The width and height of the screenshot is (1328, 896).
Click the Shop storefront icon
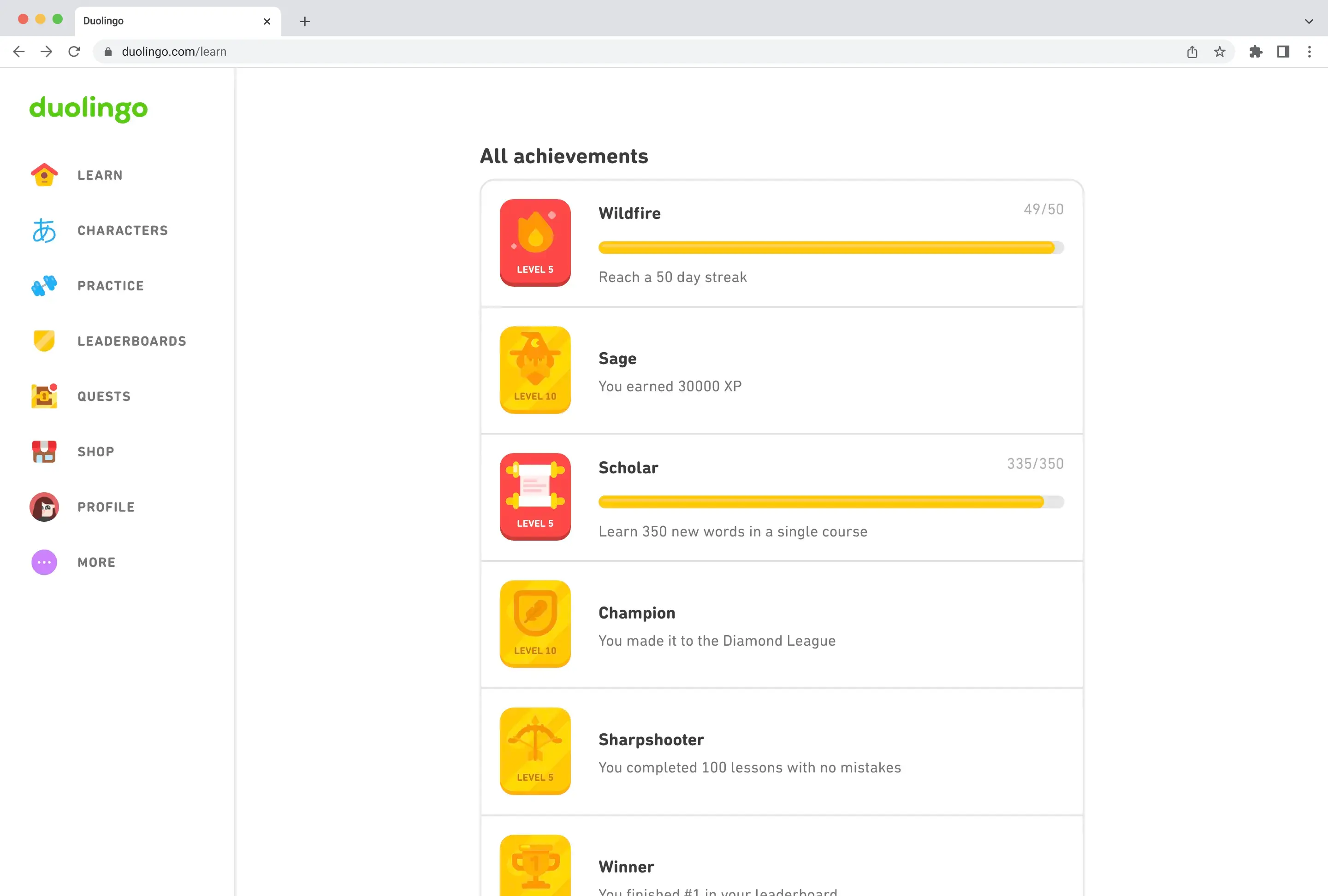44,451
